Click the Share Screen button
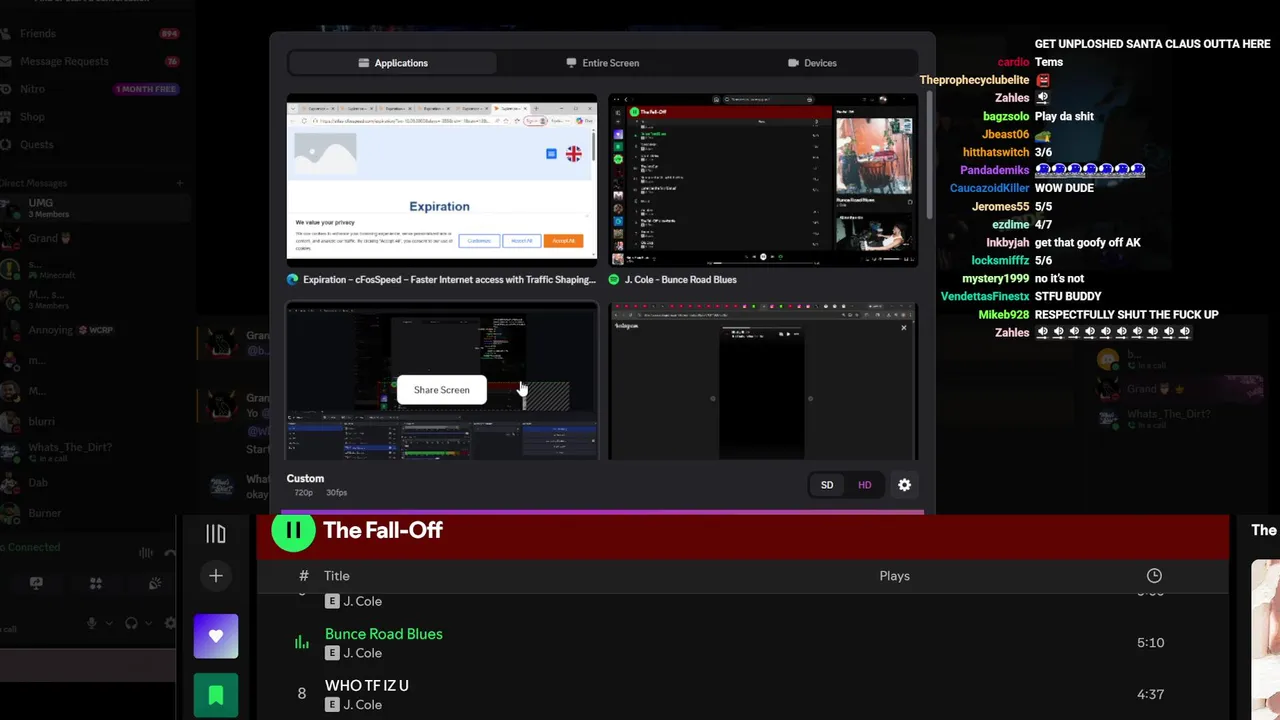Viewport: 1280px width, 720px height. coord(441,390)
